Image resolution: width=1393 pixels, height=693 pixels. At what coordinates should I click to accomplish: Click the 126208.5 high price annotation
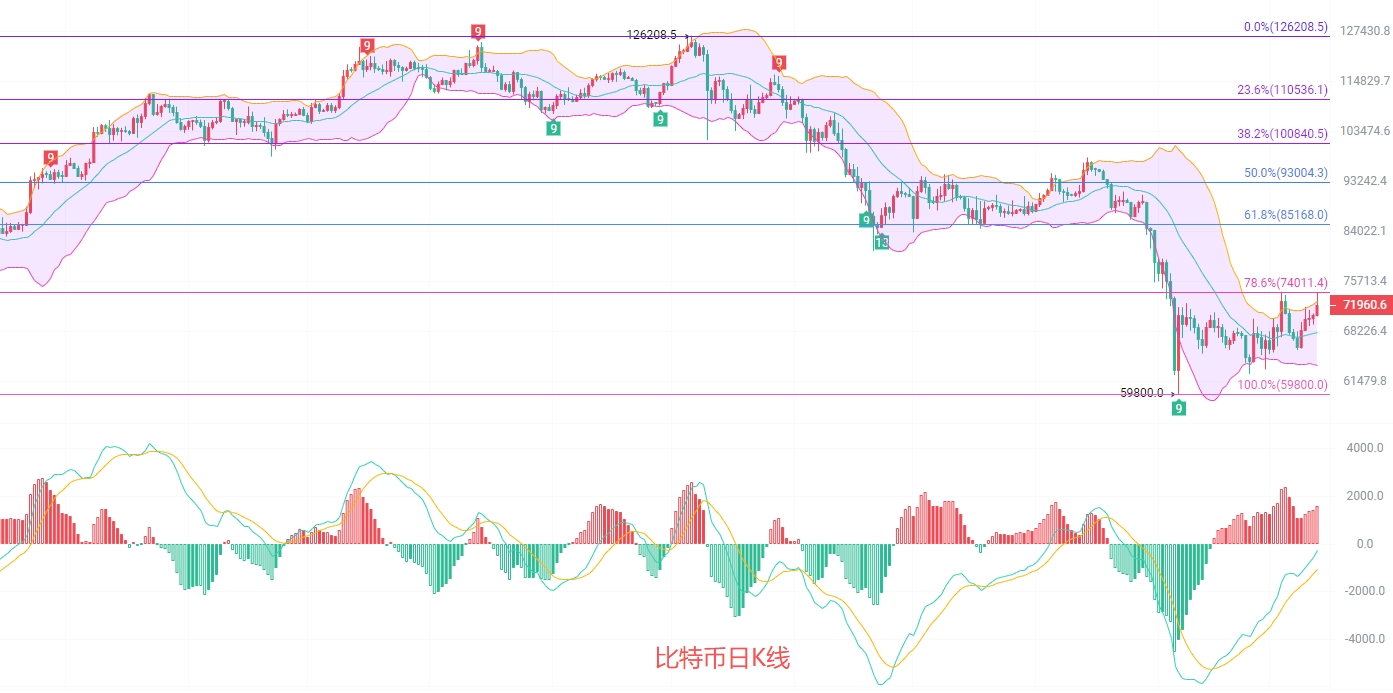click(651, 34)
